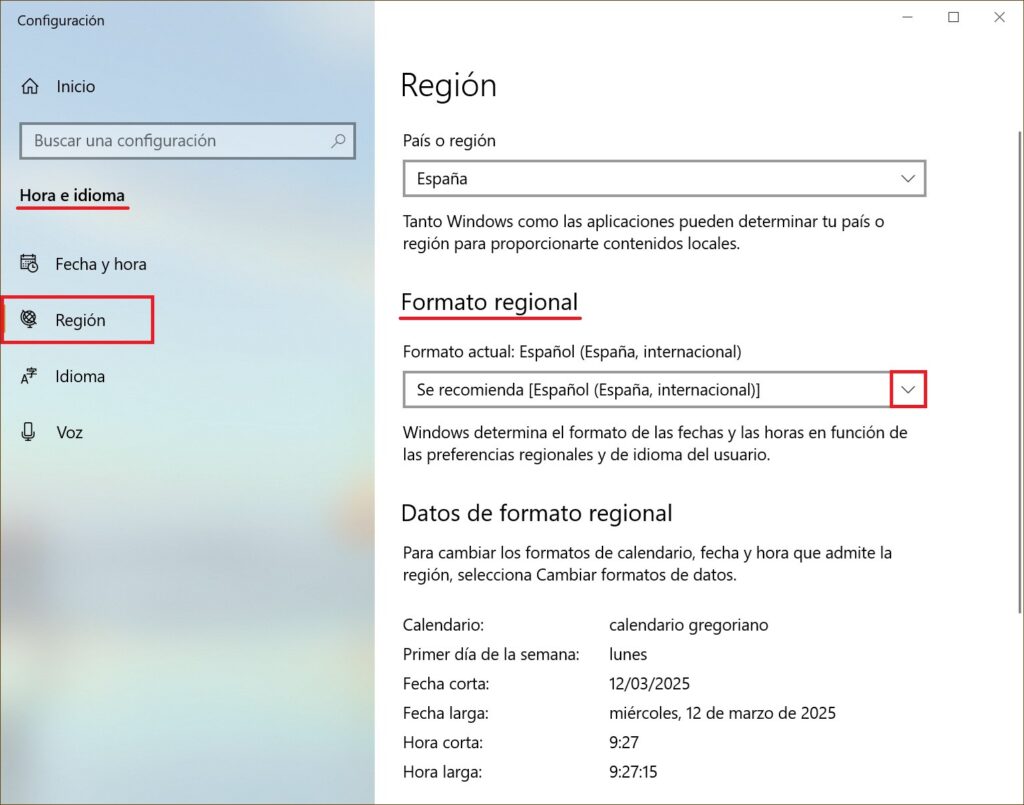Click the Hora e idioma section label
The width and height of the screenshot is (1024, 805).
pos(72,195)
